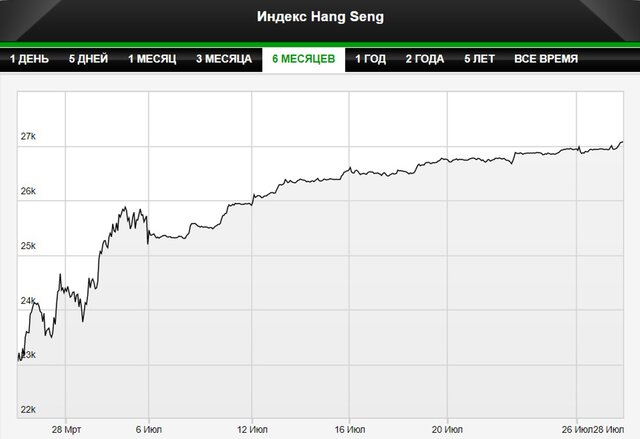Switch the chart to 1 ГОД

(x=371, y=59)
